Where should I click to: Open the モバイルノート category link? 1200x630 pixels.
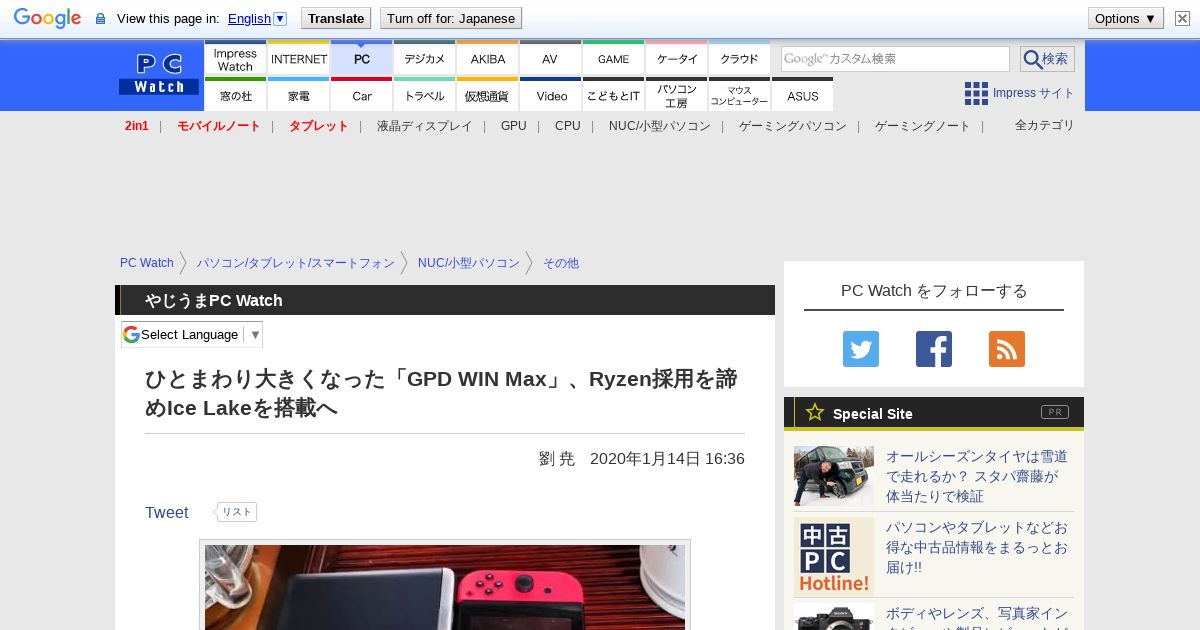(x=219, y=126)
